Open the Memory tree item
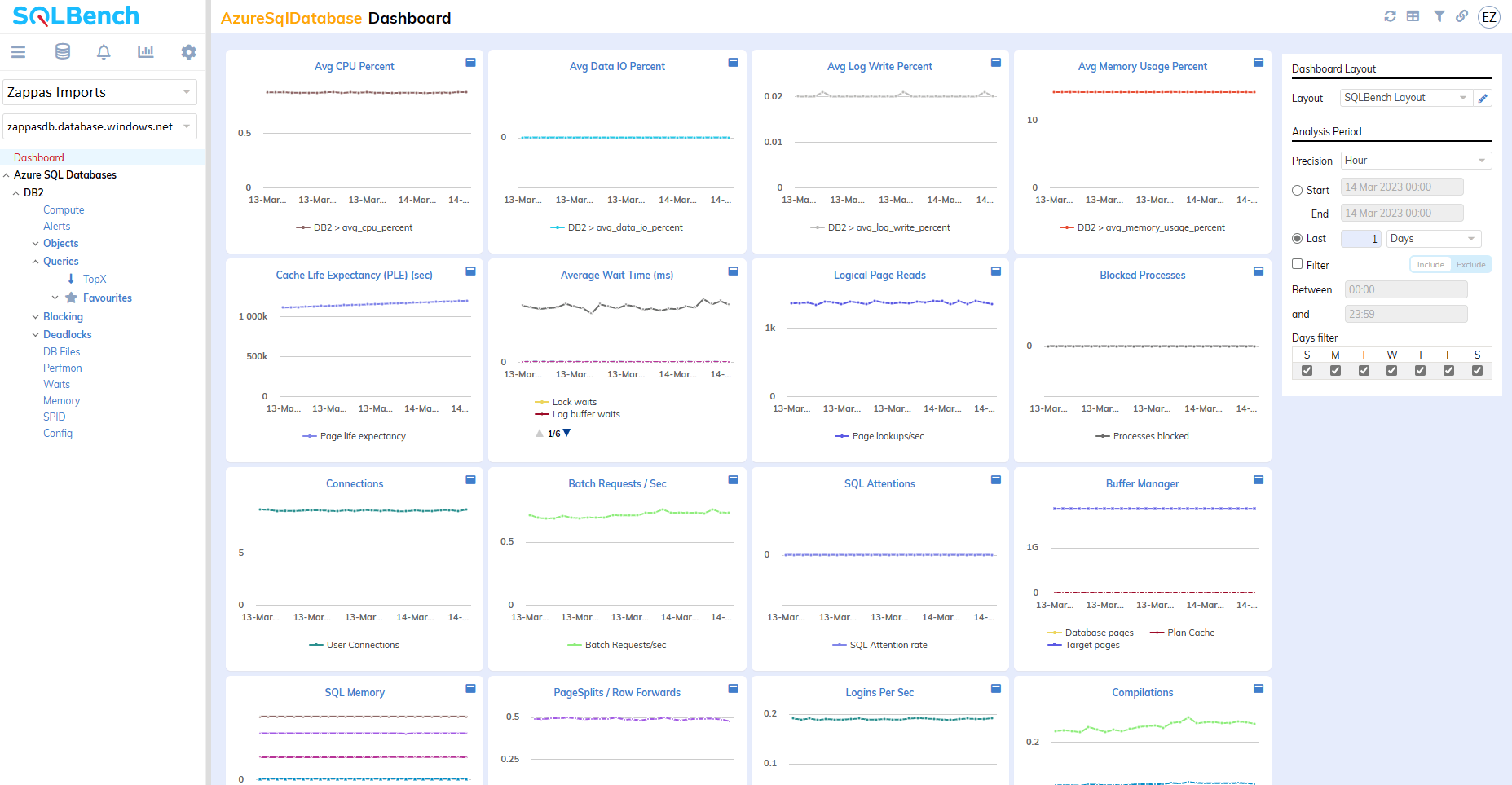Image resolution: width=1512 pixels, height=785 pixels. (x=61, y=400)
